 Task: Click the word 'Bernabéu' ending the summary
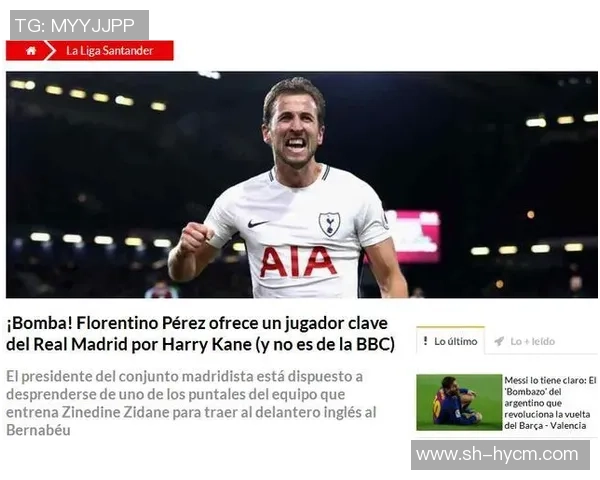38,430
